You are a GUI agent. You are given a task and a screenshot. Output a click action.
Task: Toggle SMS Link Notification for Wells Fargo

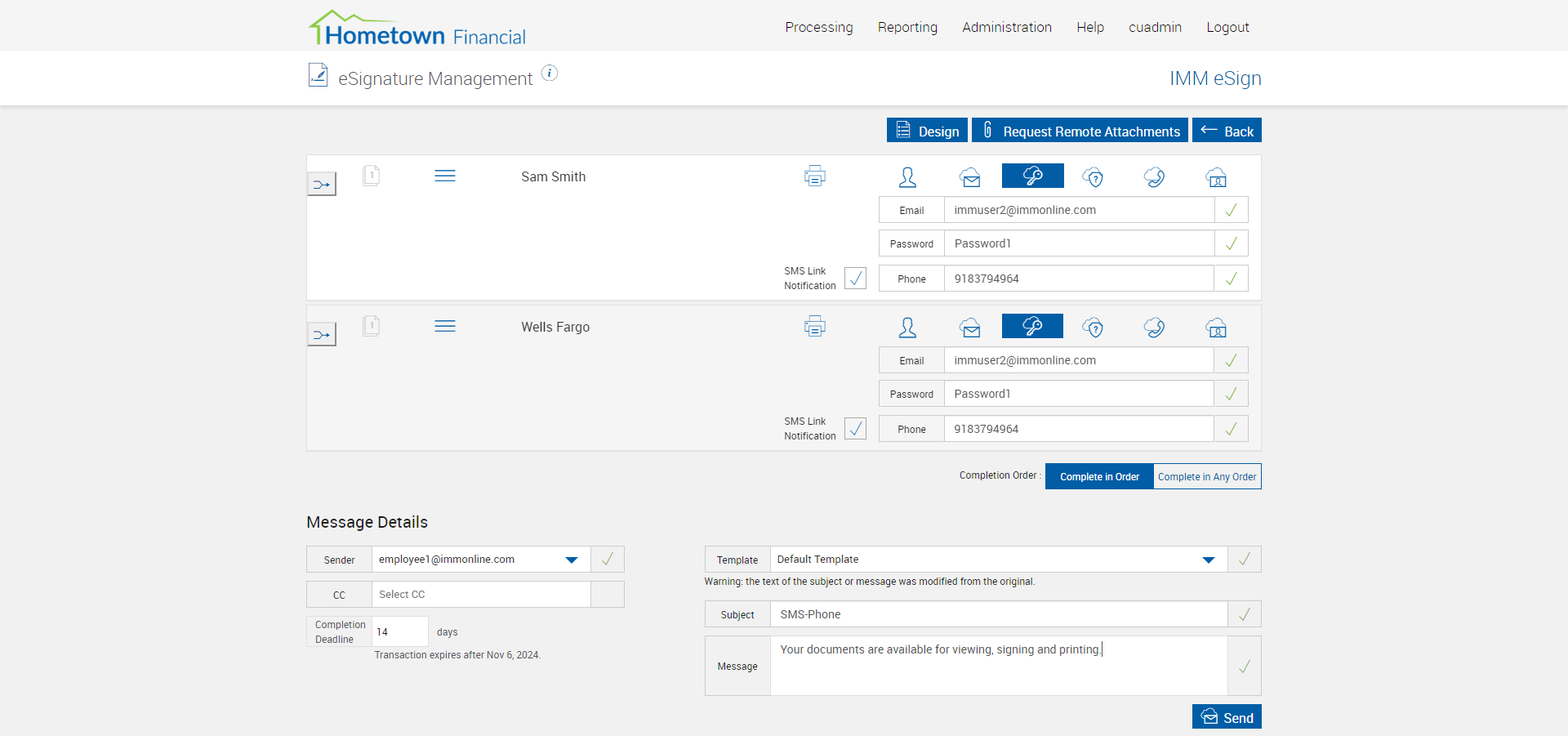(855, 429)
